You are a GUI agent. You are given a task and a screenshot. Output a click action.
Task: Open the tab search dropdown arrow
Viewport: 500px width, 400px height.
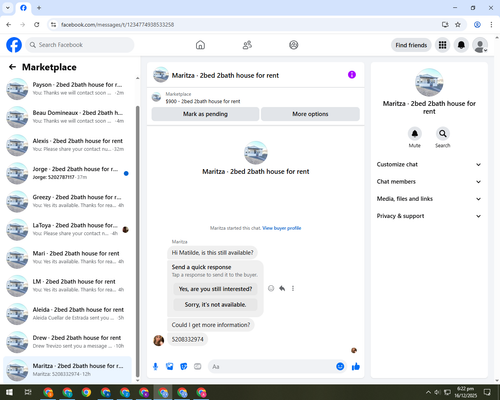point(8,8)
